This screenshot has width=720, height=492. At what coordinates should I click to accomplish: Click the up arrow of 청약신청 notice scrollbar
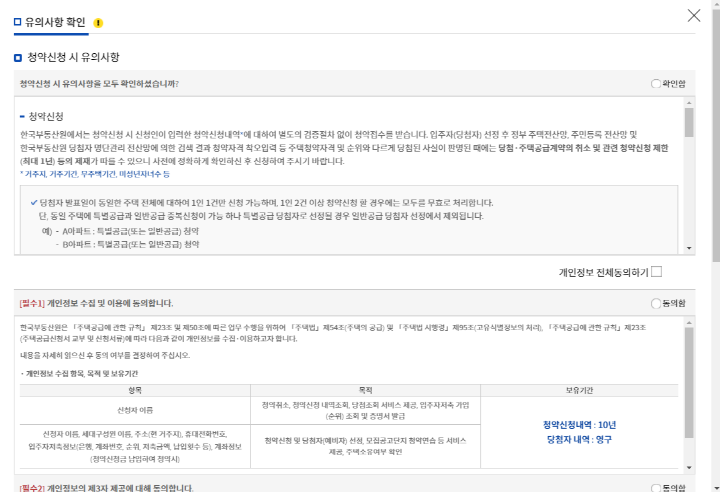click(689, 102)
